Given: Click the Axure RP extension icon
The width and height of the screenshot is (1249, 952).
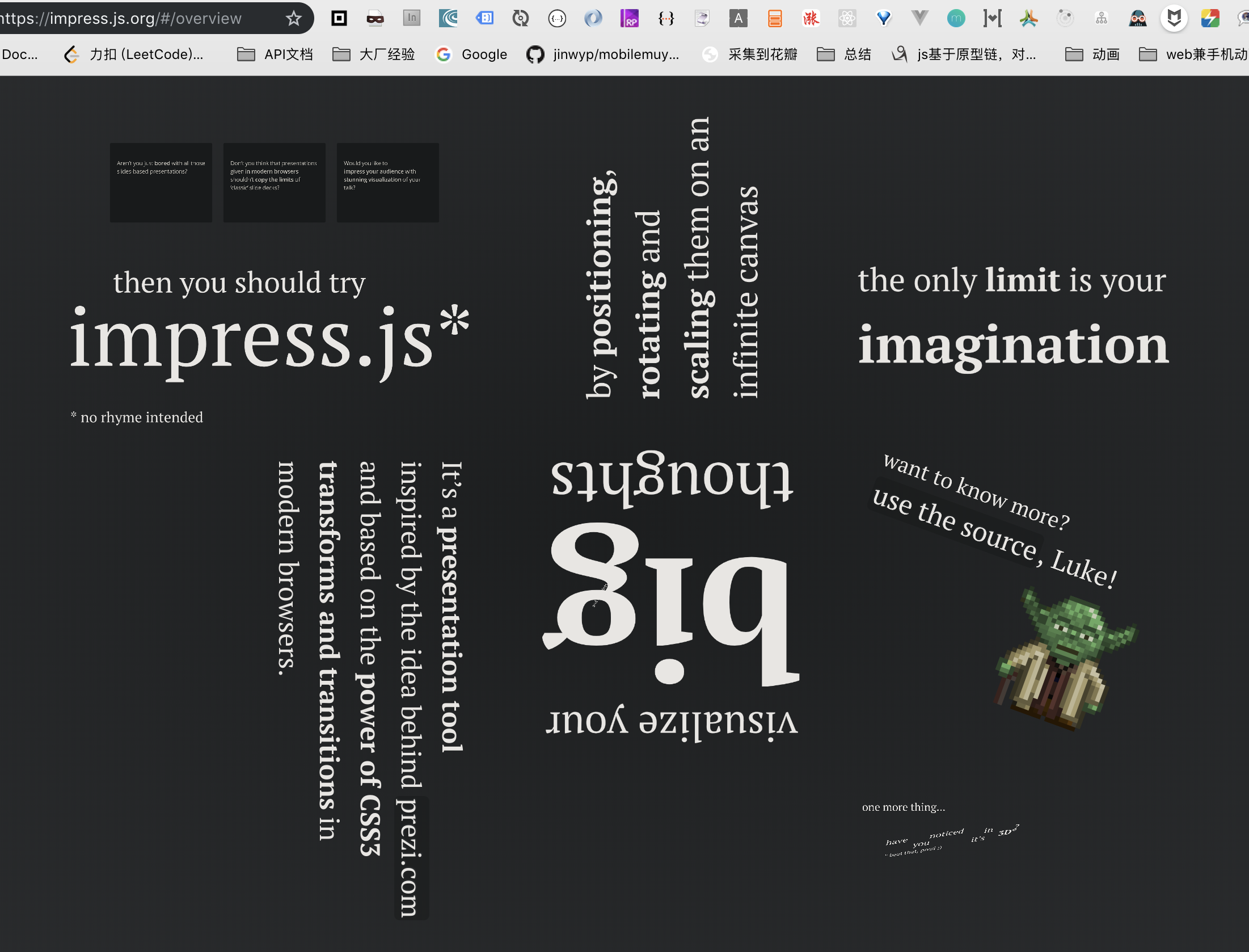Looking at the screenshot, I should [x=629, y=19].
